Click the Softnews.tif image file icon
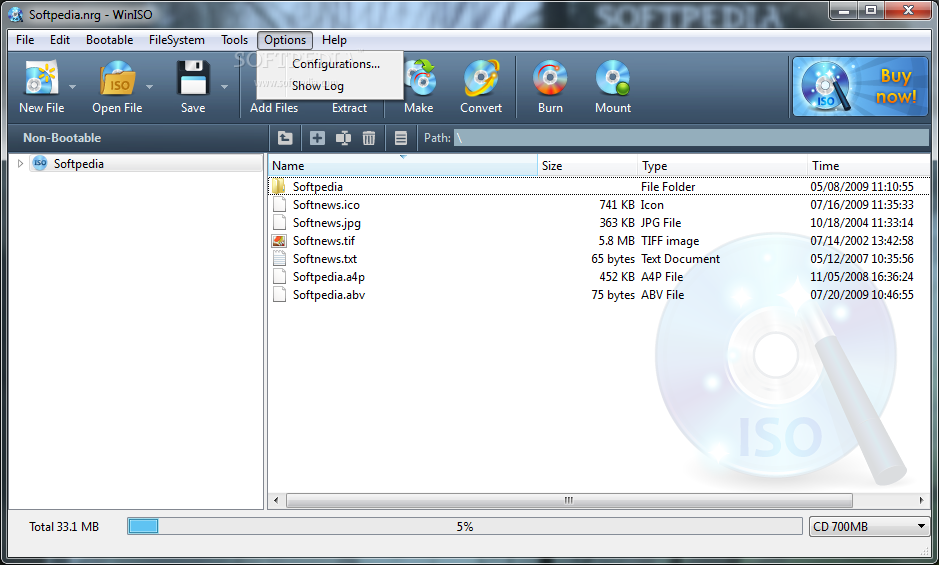939x565 pixels. [278, 240]
